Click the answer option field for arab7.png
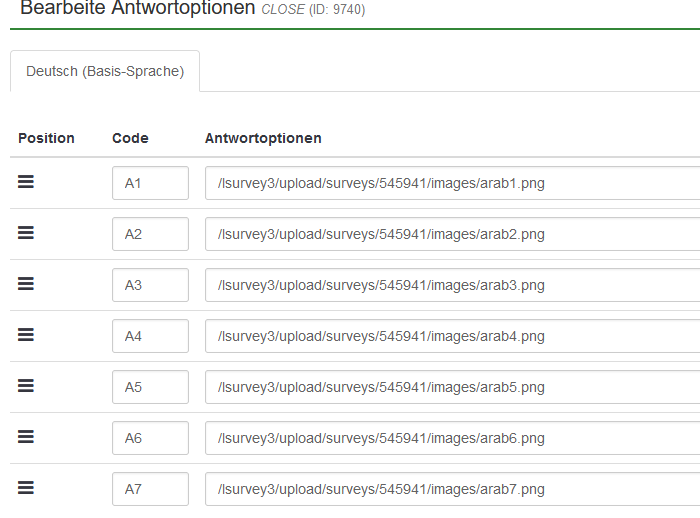Image resolution: width=700 pixels, height=518 pixels. pyautogui.click(x=452, y=490)
